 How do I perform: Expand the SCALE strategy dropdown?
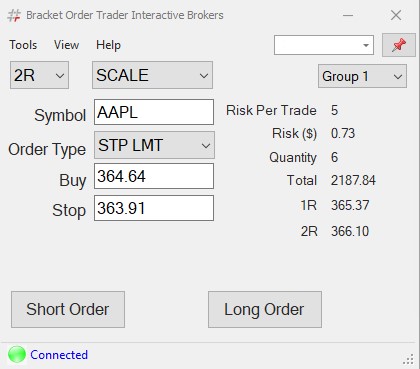pyautogui.click(x=152, y=75)
